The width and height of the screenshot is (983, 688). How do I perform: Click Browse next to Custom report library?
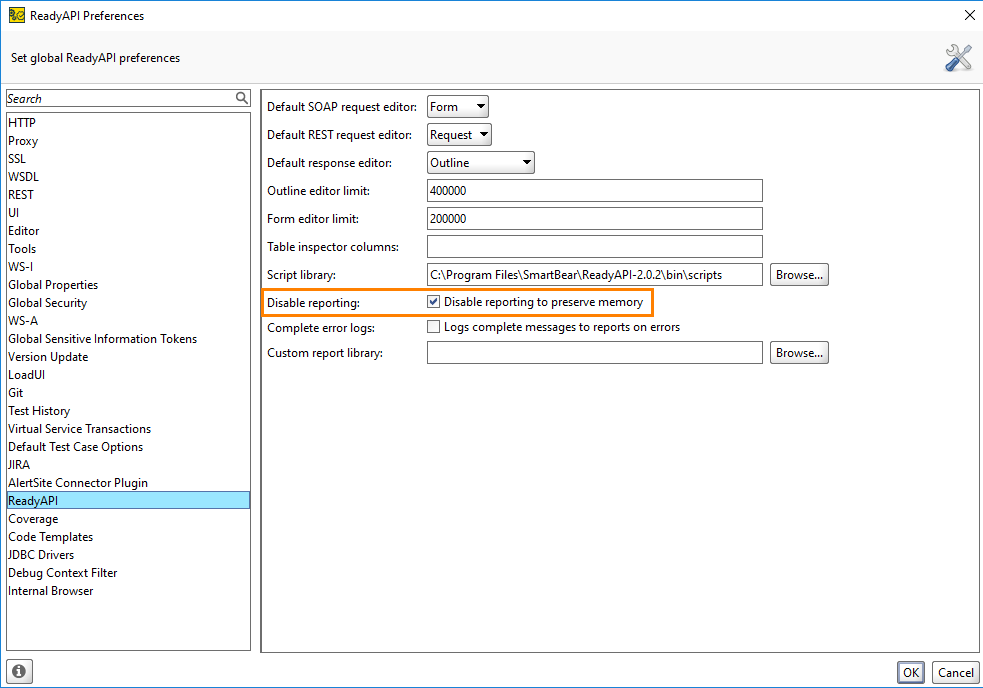pyautogui.click(x=799, y=352)
